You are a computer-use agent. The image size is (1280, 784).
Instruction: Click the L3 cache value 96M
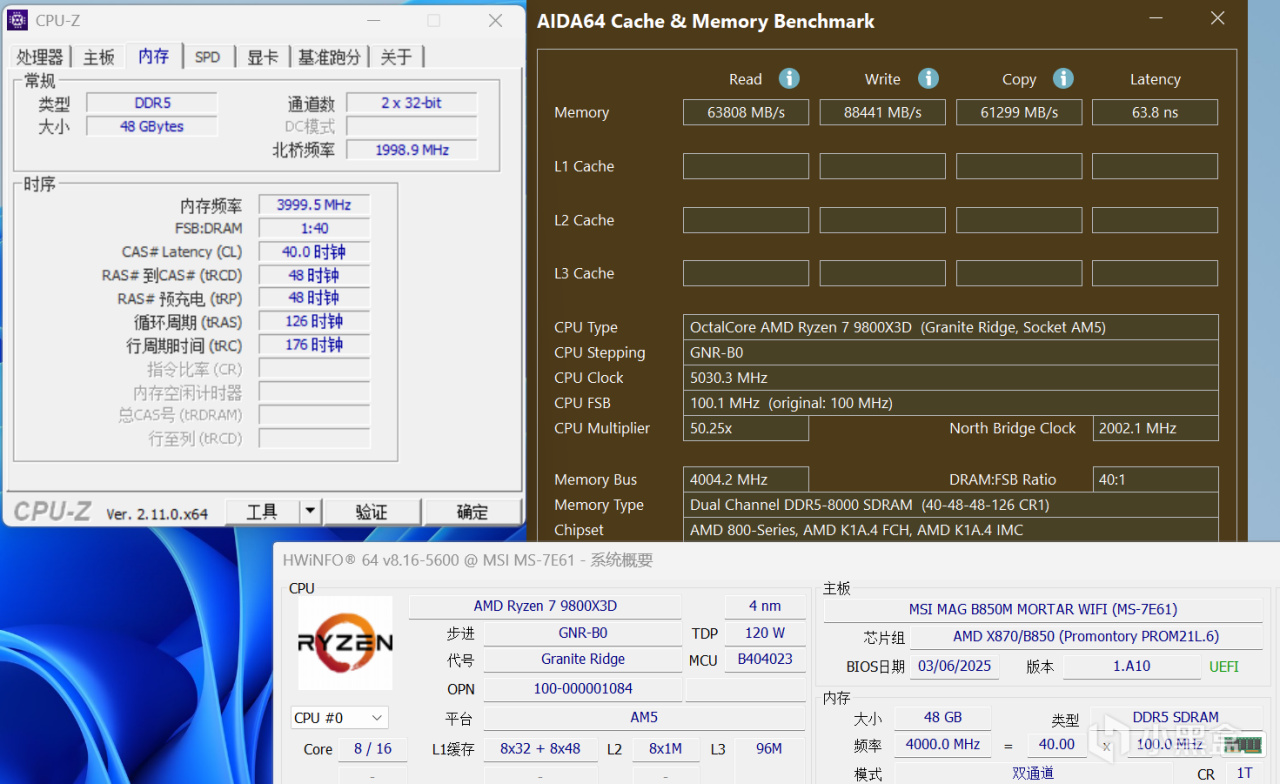[x=769, y=749]
